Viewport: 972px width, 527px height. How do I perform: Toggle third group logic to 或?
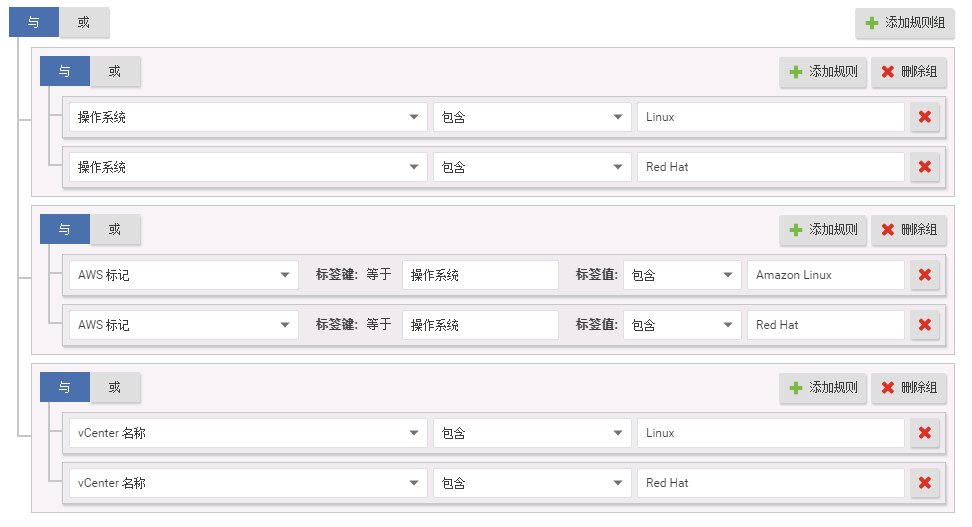coord(115,388)
